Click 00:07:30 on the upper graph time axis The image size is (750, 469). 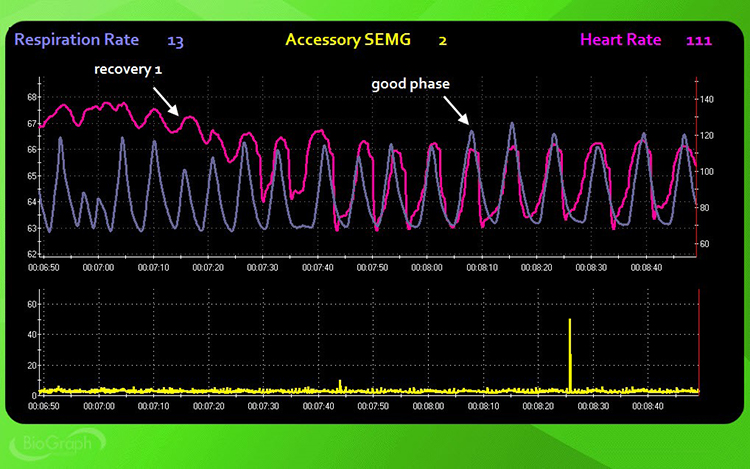coord(263,268)
